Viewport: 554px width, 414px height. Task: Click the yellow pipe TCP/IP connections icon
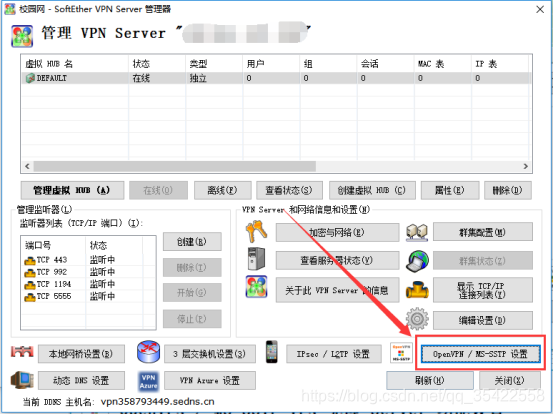click(417, 290)
